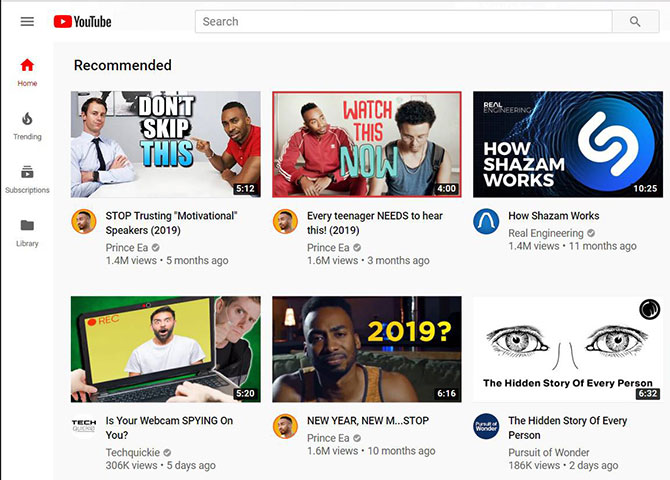The image size is (670, 480).
Task: Play the 'How Shazam Works' thumbnail
Action: point(568,144)
